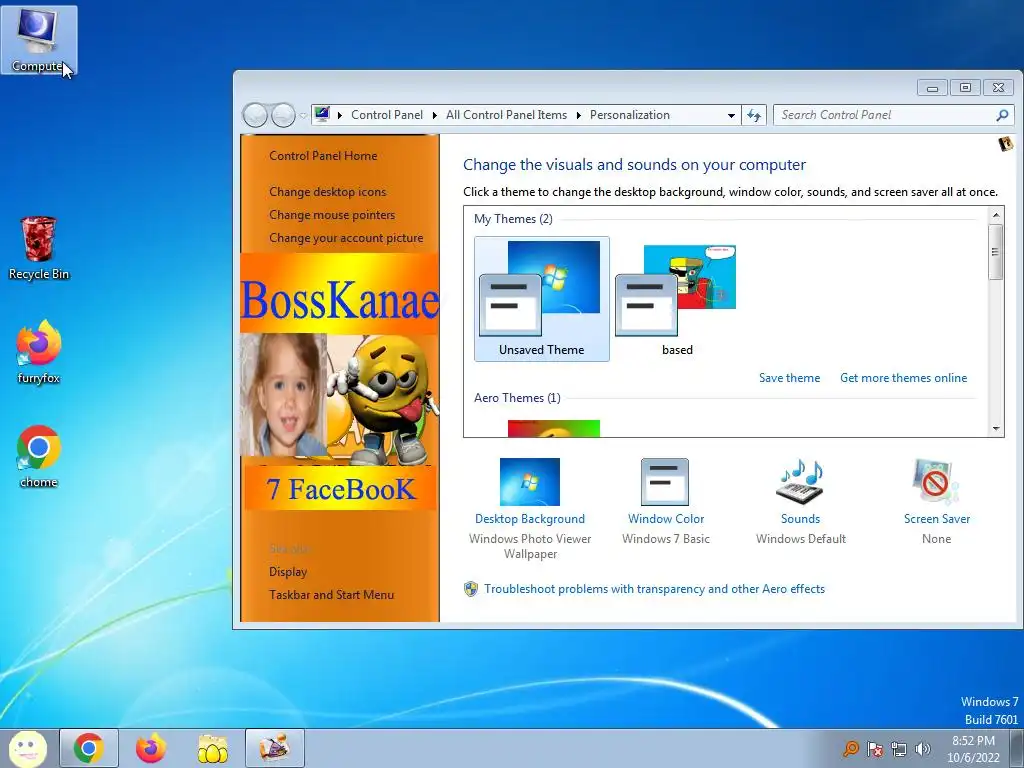The height and width of the screenshot is (768, 1024).
Task: Click the search magnifier icon
Action: coord(1002,115)
